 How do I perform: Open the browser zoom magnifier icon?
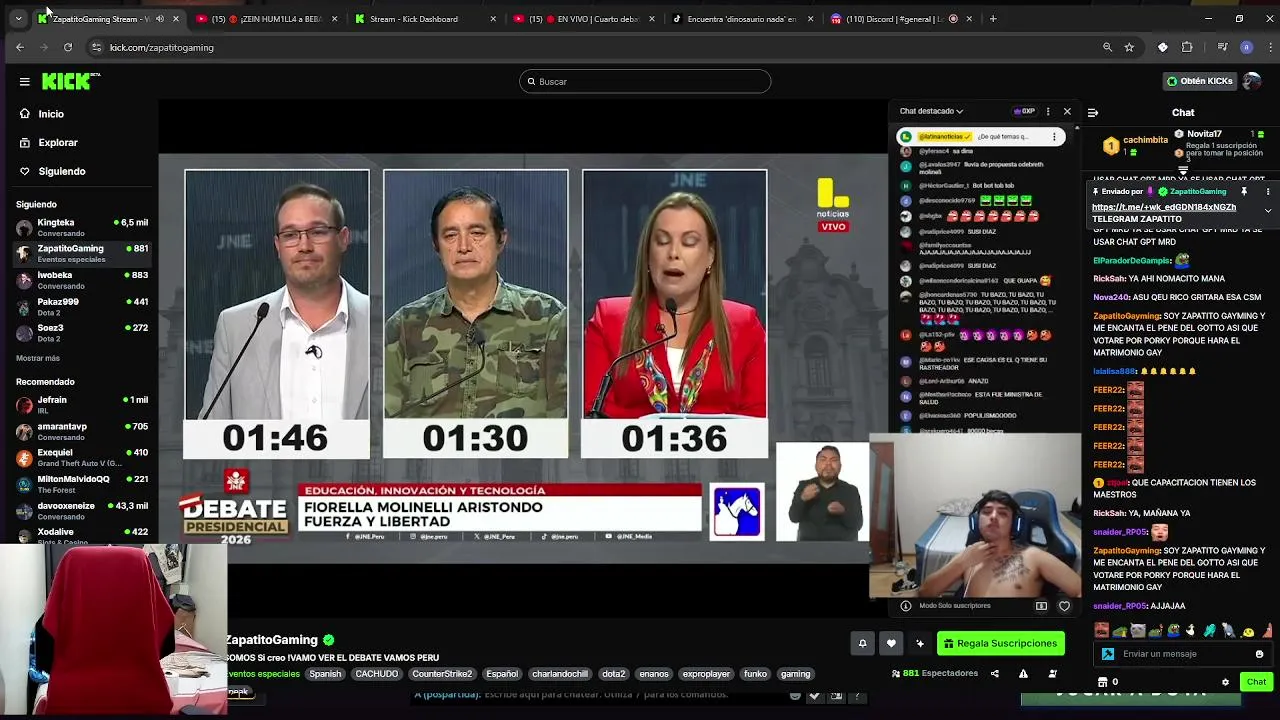(1107, 47)
